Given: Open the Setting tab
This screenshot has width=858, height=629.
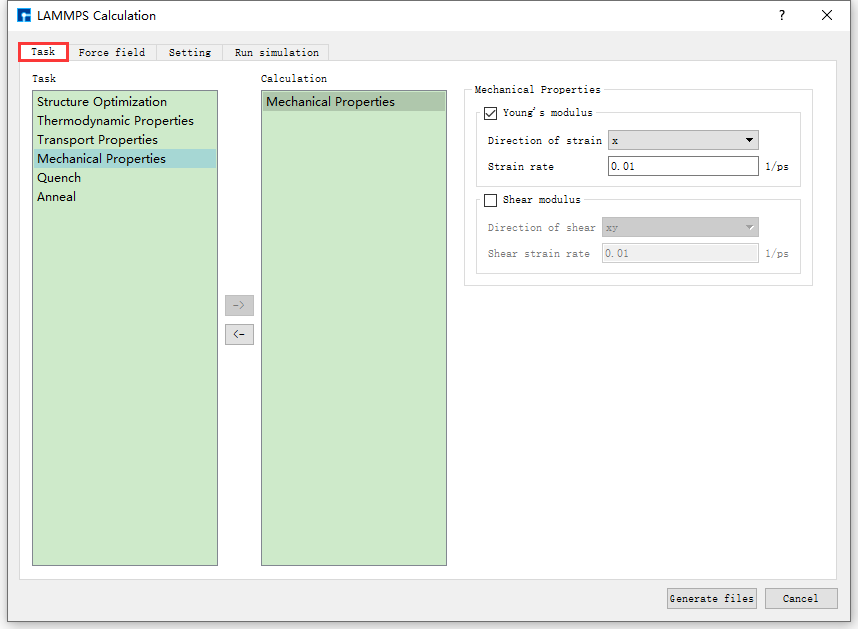Looking at the screenshot, I should click(189, 52).
